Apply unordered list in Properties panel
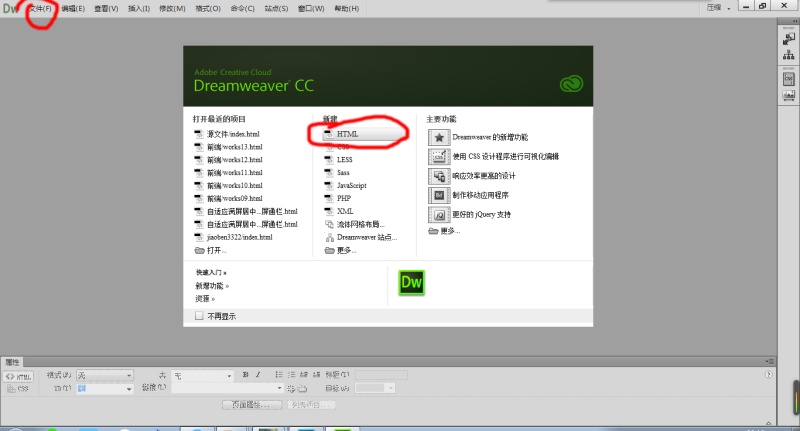Image resolution: width=800 pixels, height=431 pixels. point(279,375)
